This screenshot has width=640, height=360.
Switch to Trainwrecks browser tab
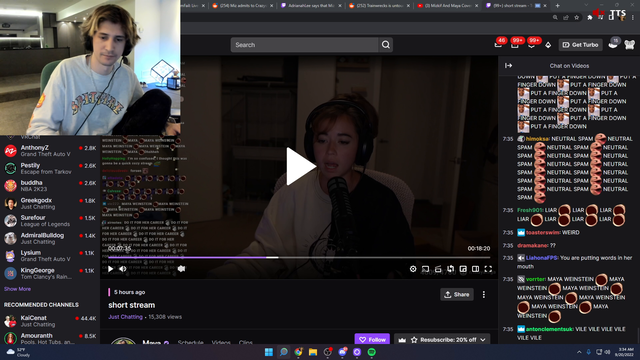point(380,6)
